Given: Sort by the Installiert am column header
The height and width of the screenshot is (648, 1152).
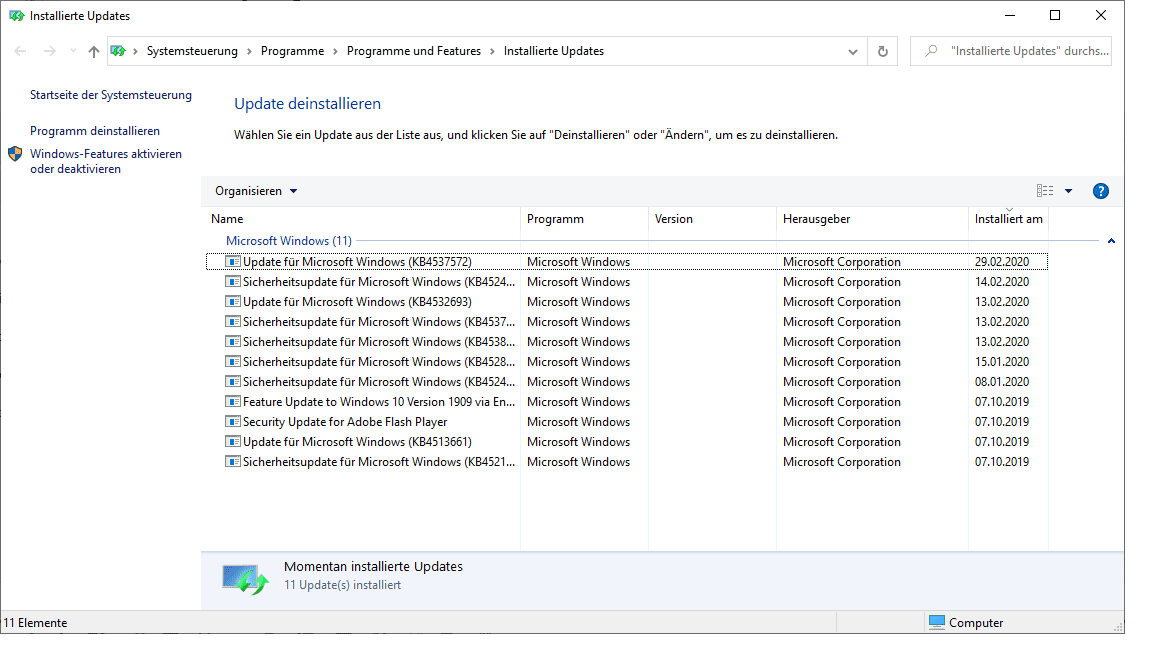Looking at the screenshot, I should 1008,219.
